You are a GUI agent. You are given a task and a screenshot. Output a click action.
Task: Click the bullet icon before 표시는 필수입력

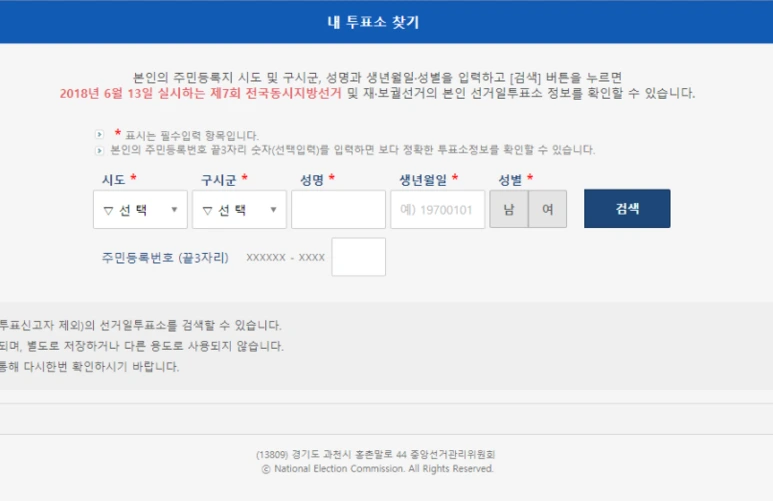99,134
